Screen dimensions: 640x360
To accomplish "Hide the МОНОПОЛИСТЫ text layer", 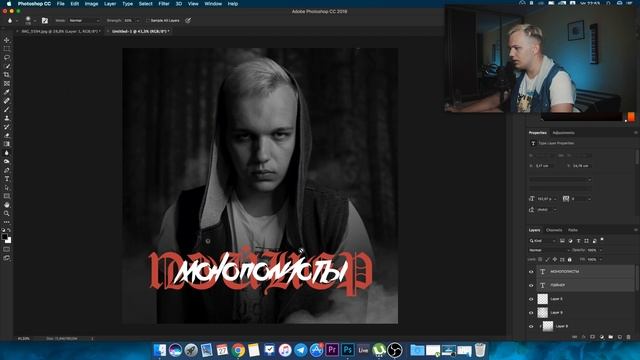I will pos(531,272).
